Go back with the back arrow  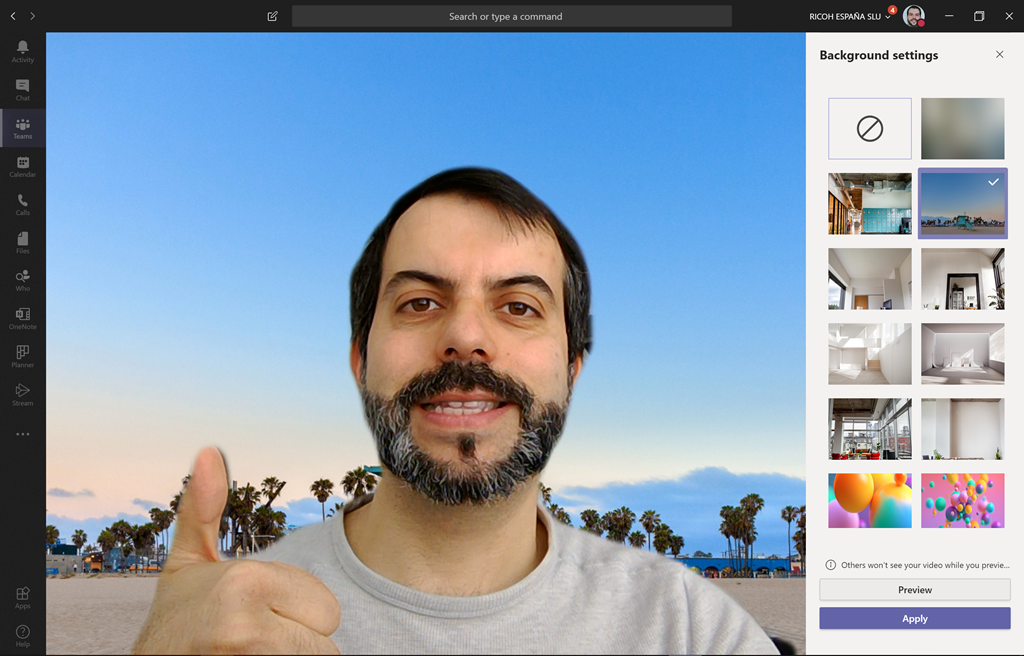coord(13,16)
